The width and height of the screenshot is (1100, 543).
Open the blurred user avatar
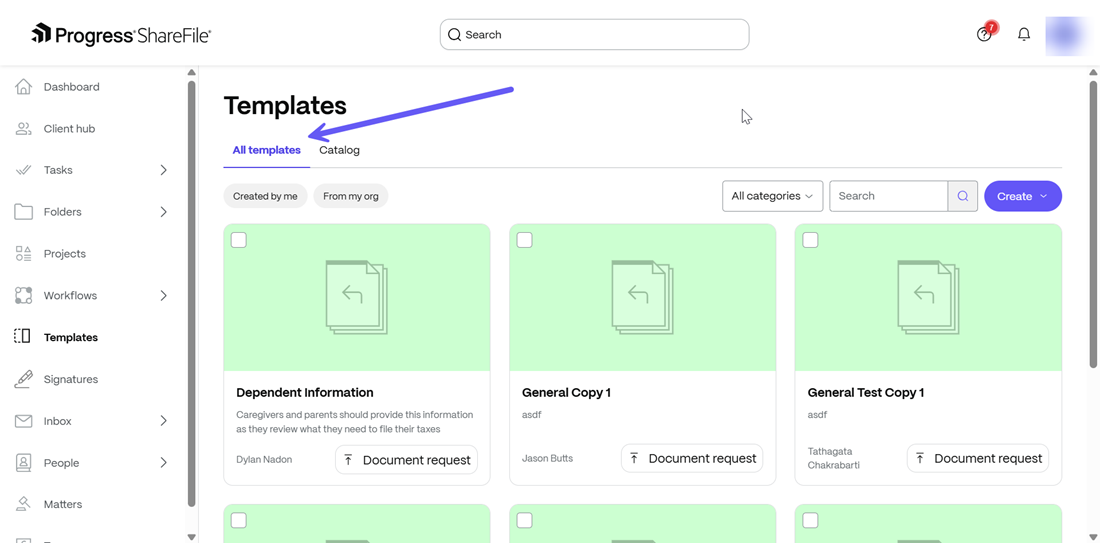[x=1066, y=35]
